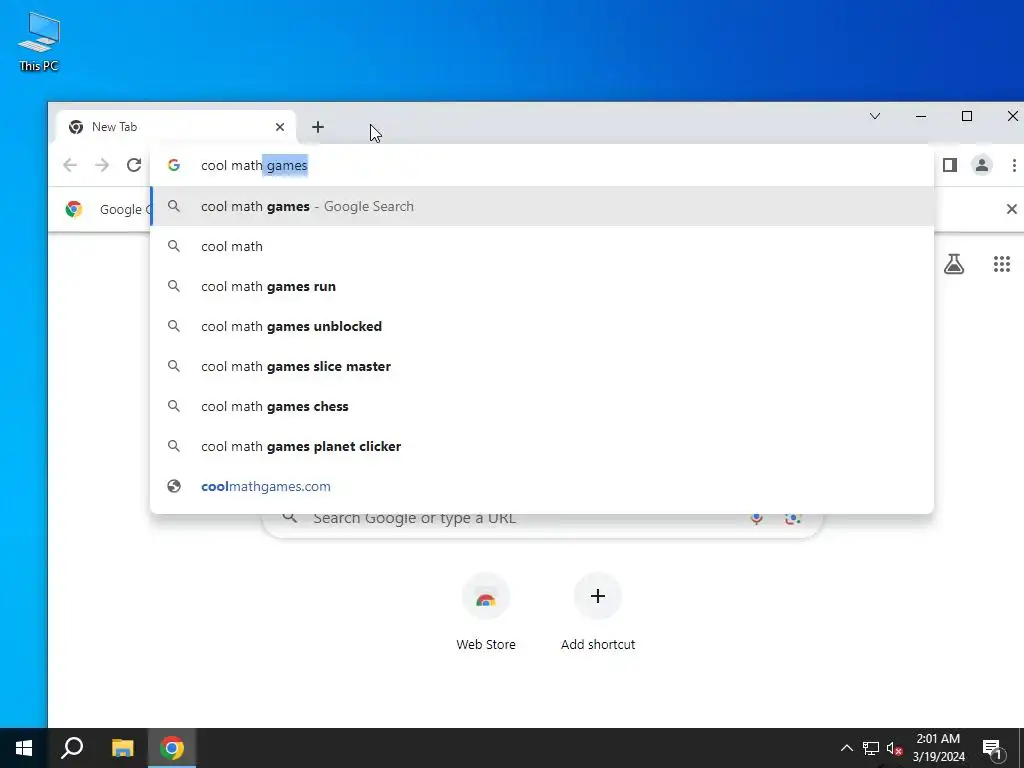This screenshot has height=768, width=1024.
Task: Open the Chrome profile avatar icon
Action: pyautogui.click(x=982, y=165)
